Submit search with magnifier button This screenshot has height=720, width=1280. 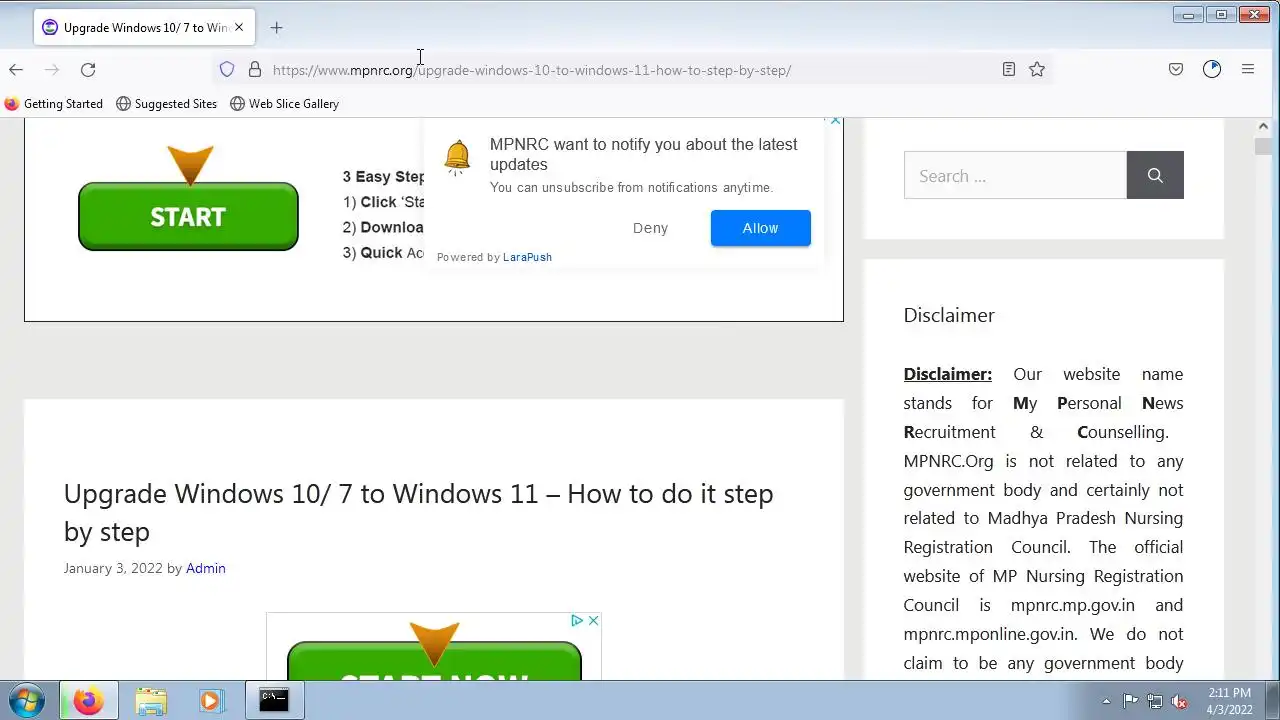click(1155, 175)
